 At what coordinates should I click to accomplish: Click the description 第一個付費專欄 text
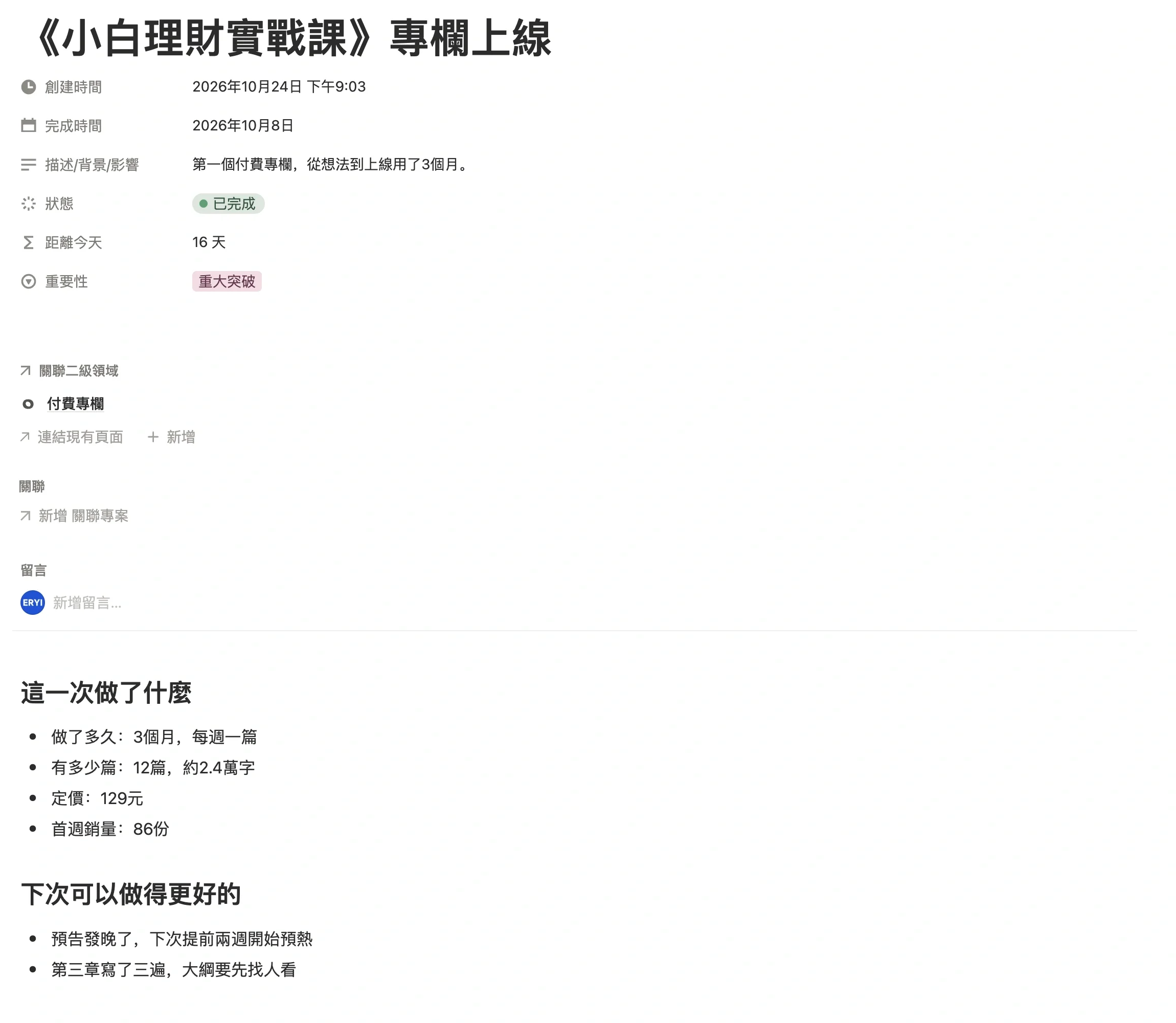(x=331, y=165)
